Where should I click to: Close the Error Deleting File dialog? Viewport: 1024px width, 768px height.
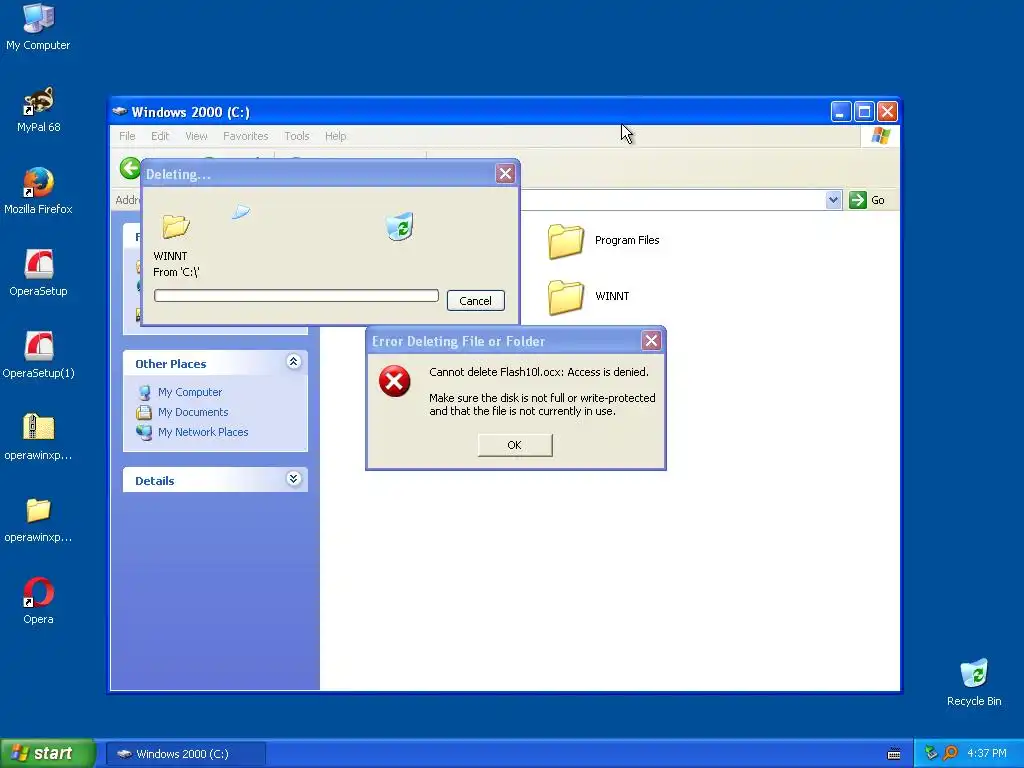(651, 340)
